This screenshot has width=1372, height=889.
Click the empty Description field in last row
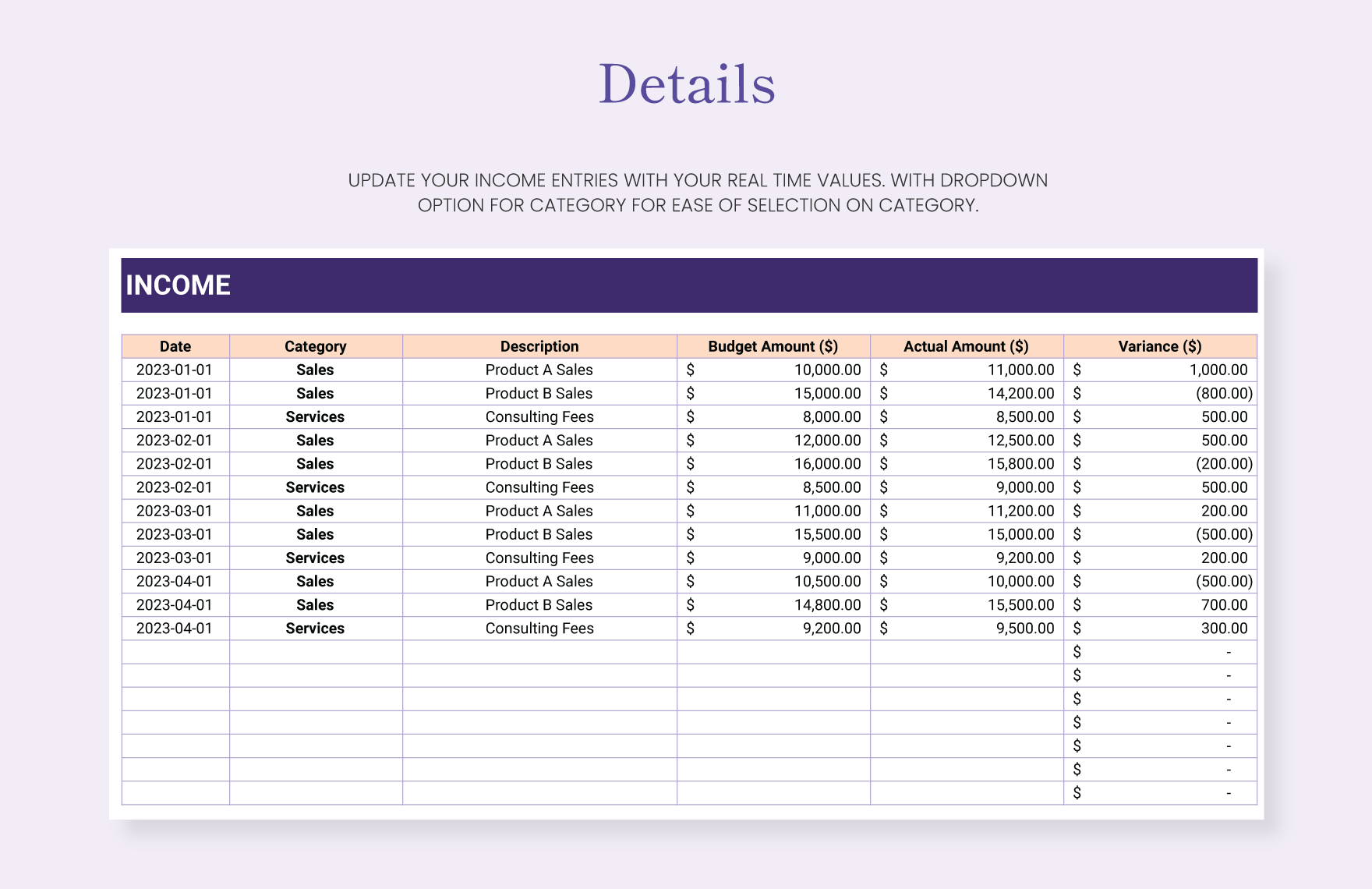[x=540, y=792]
